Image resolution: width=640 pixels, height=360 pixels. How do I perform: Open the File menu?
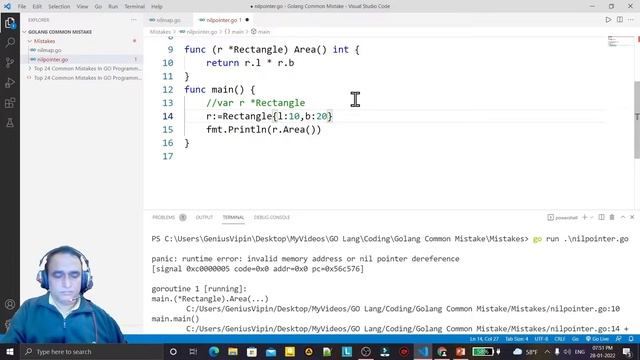(22, 6)
